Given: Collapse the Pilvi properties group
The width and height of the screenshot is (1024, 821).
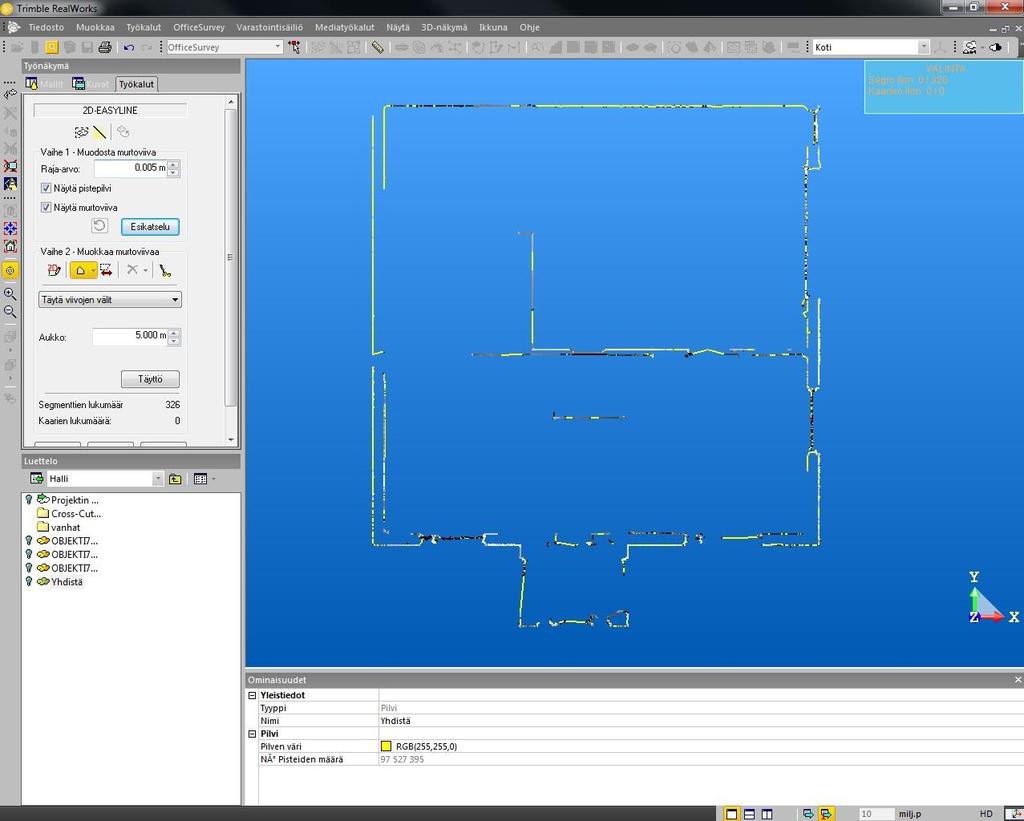Looking at the screenshot, I should pos(252,733).
